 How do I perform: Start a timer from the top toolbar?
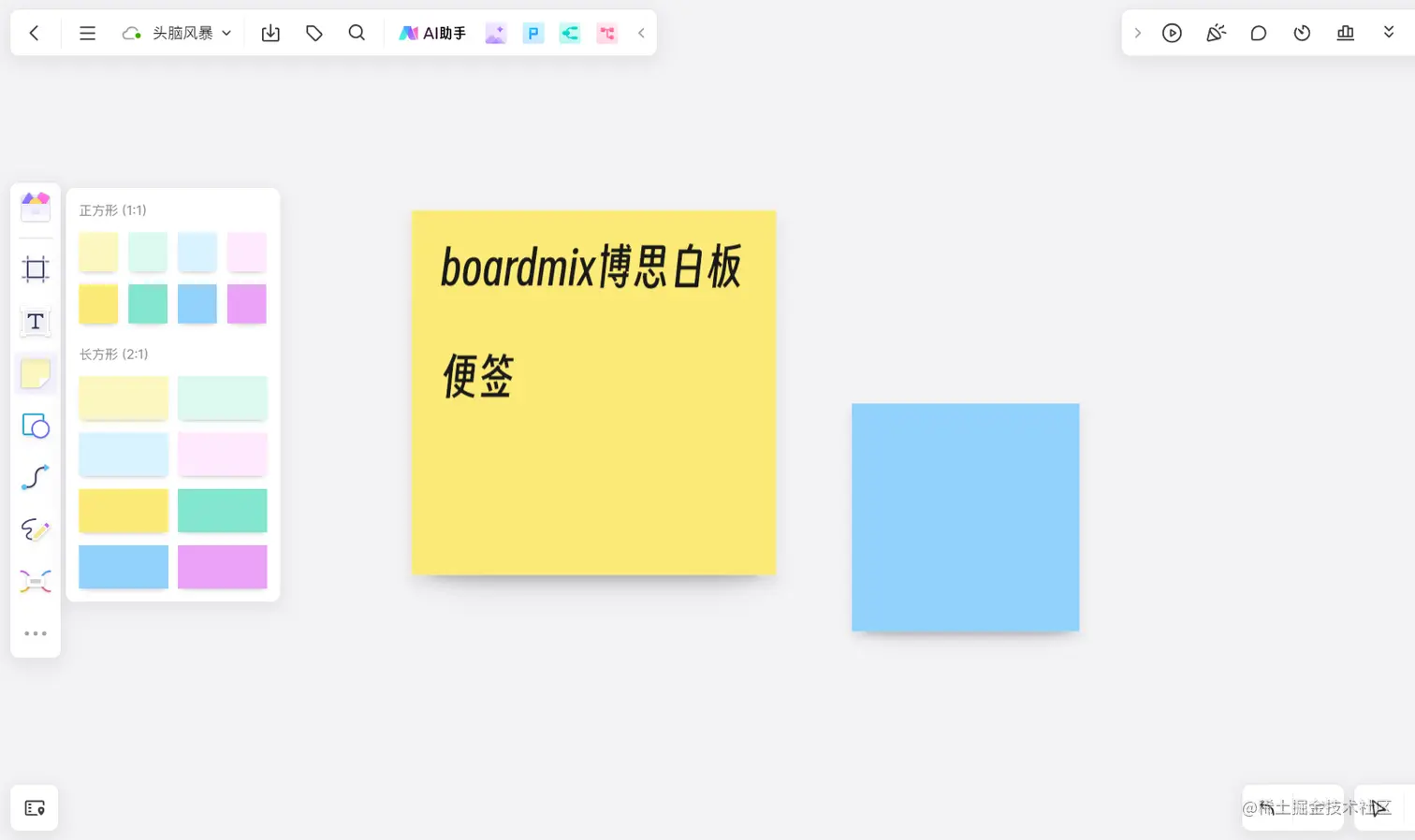pos(1302,33)
